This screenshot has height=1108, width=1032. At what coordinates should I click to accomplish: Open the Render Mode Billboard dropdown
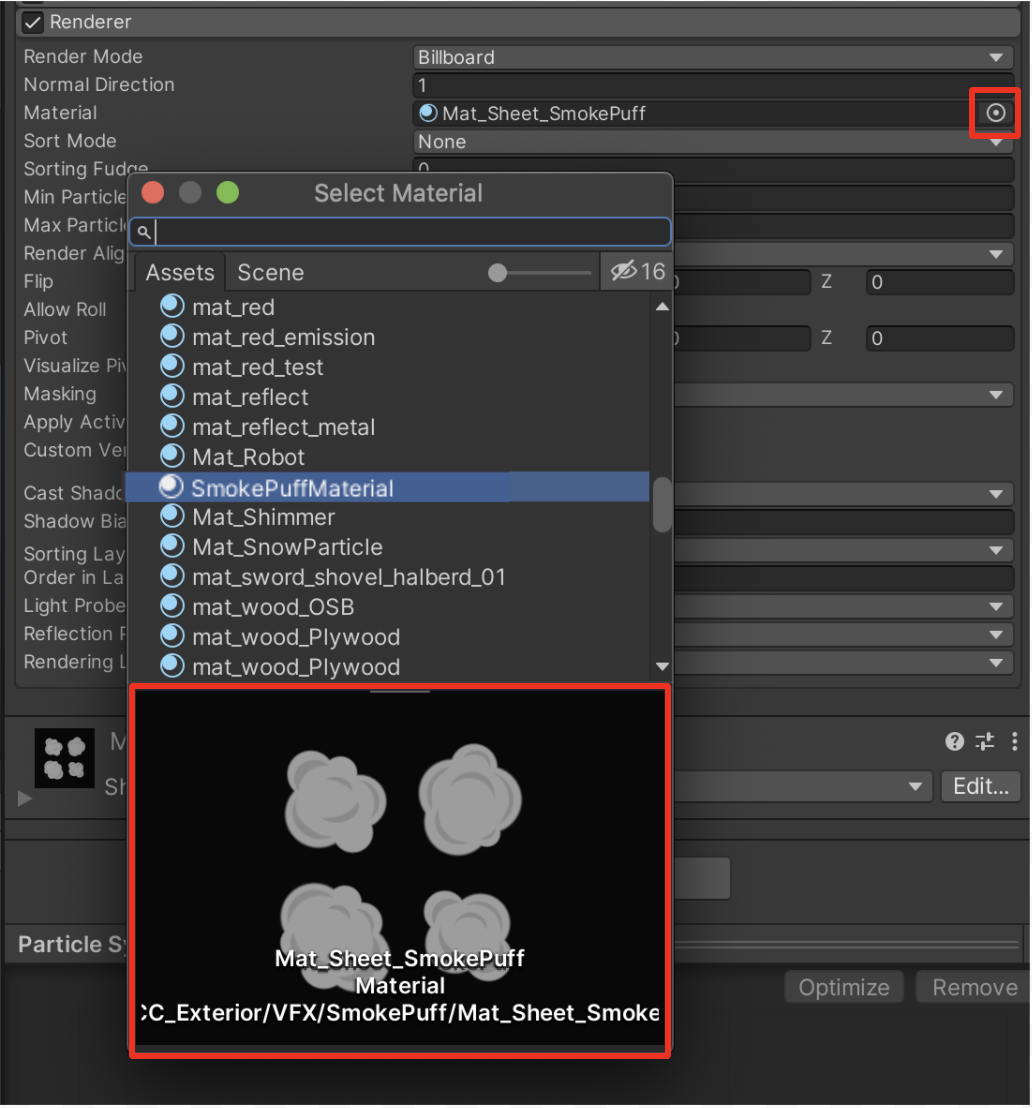tap(713, 57)
